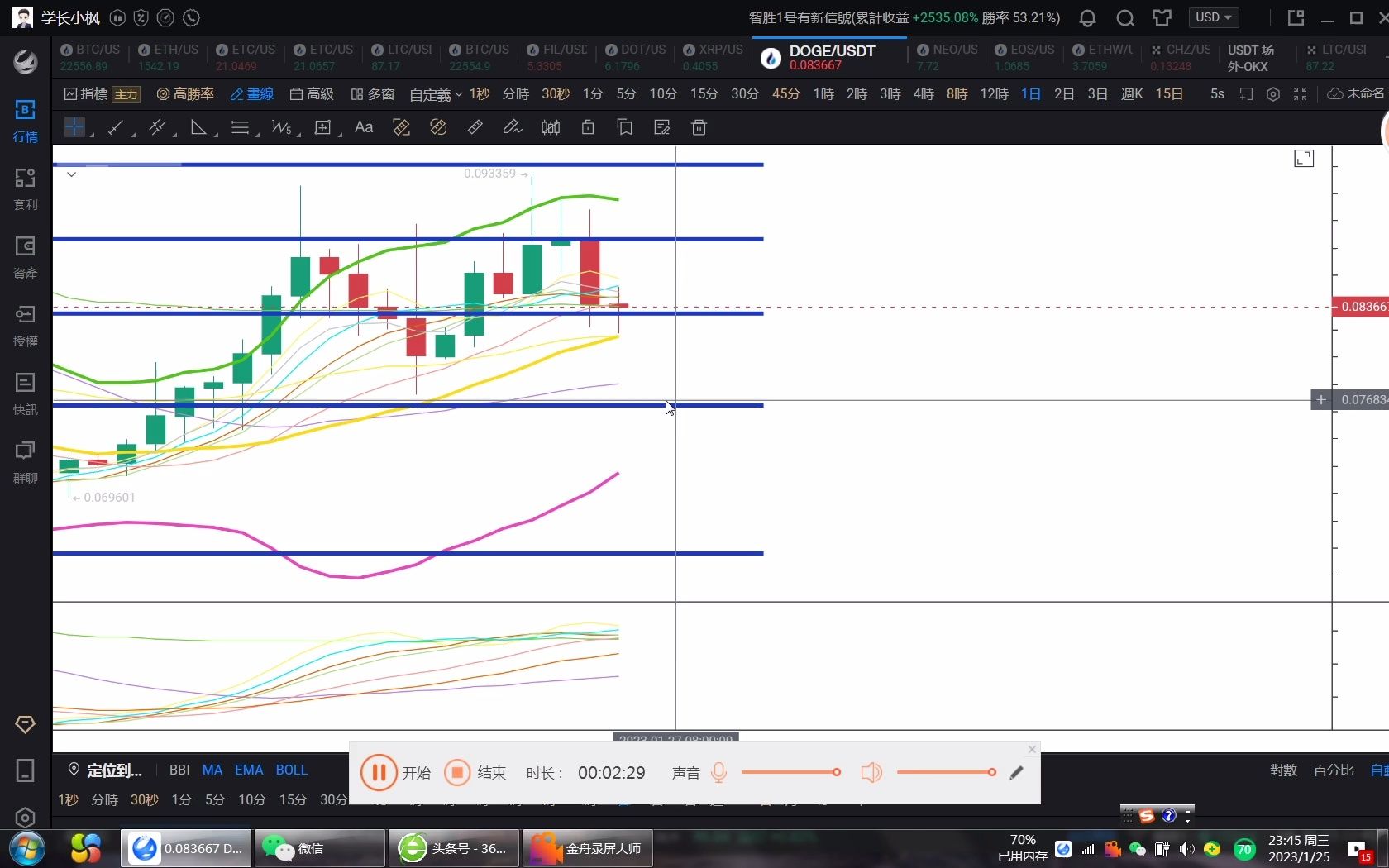Screen dimensions: 1389x868
Task: Open the candlestick style tool
Action: point(551,127)
